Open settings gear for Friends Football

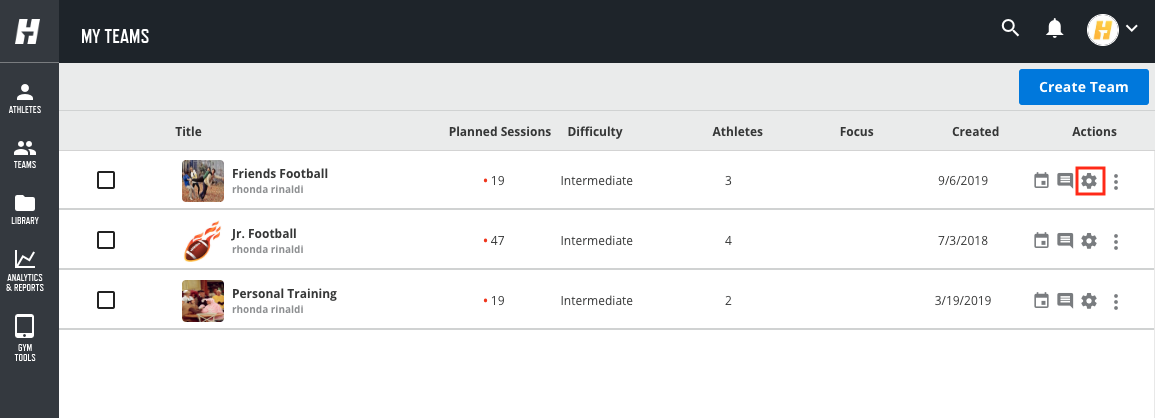(1089, 181)
